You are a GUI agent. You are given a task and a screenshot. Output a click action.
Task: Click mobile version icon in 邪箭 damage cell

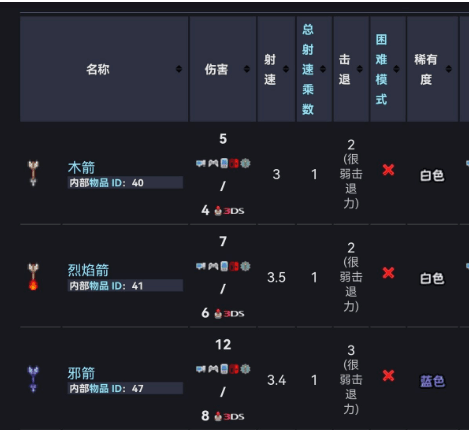click(224, 369)
